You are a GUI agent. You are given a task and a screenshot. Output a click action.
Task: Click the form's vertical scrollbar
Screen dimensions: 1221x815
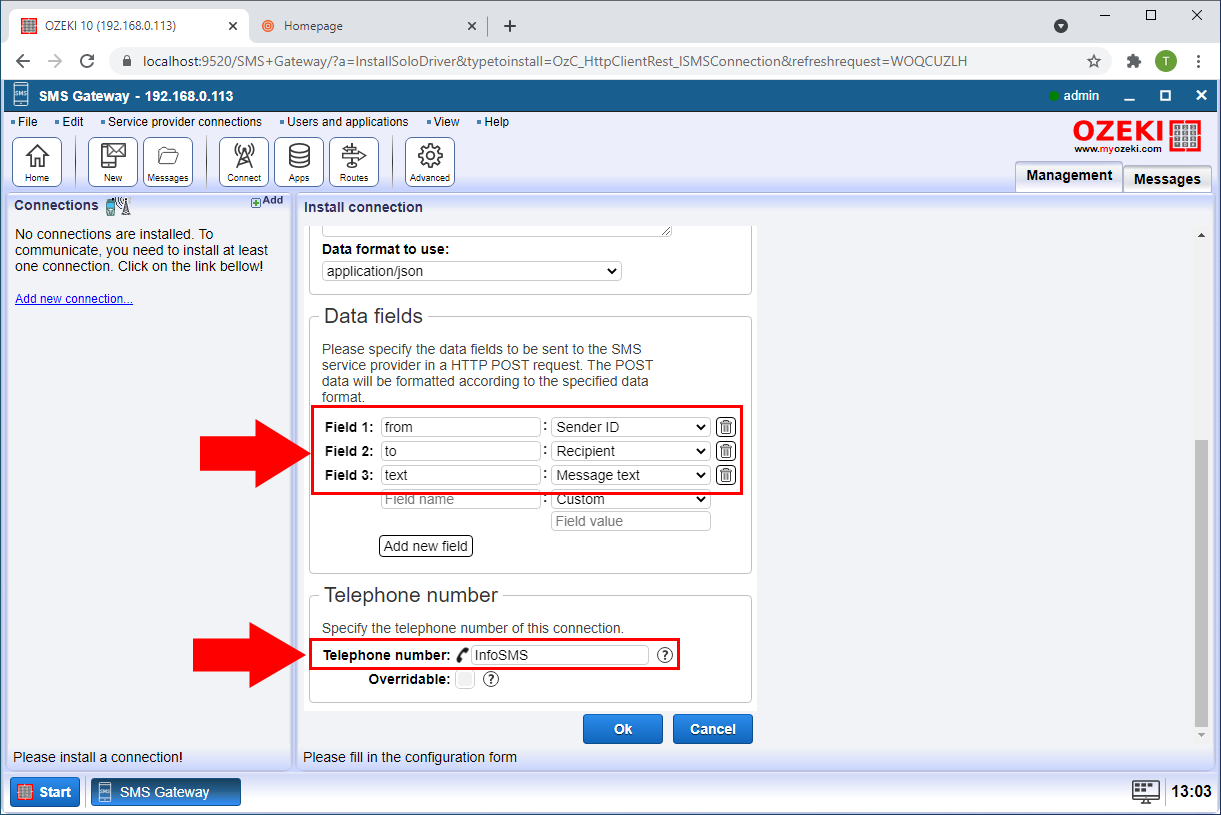[1201, 580]
